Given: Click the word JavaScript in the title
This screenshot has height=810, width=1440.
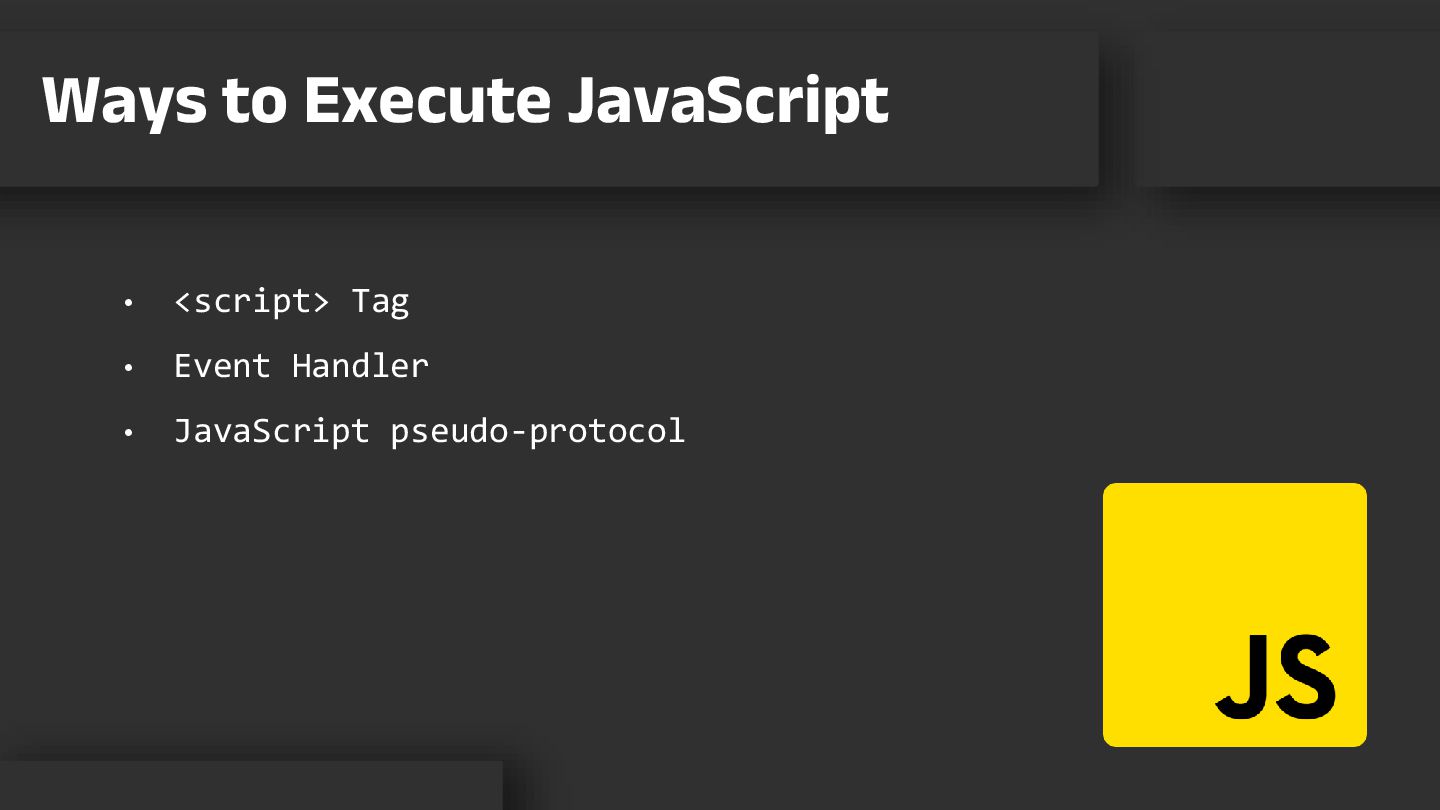Looking at the screenshot, I should click(x=728, y=100).
